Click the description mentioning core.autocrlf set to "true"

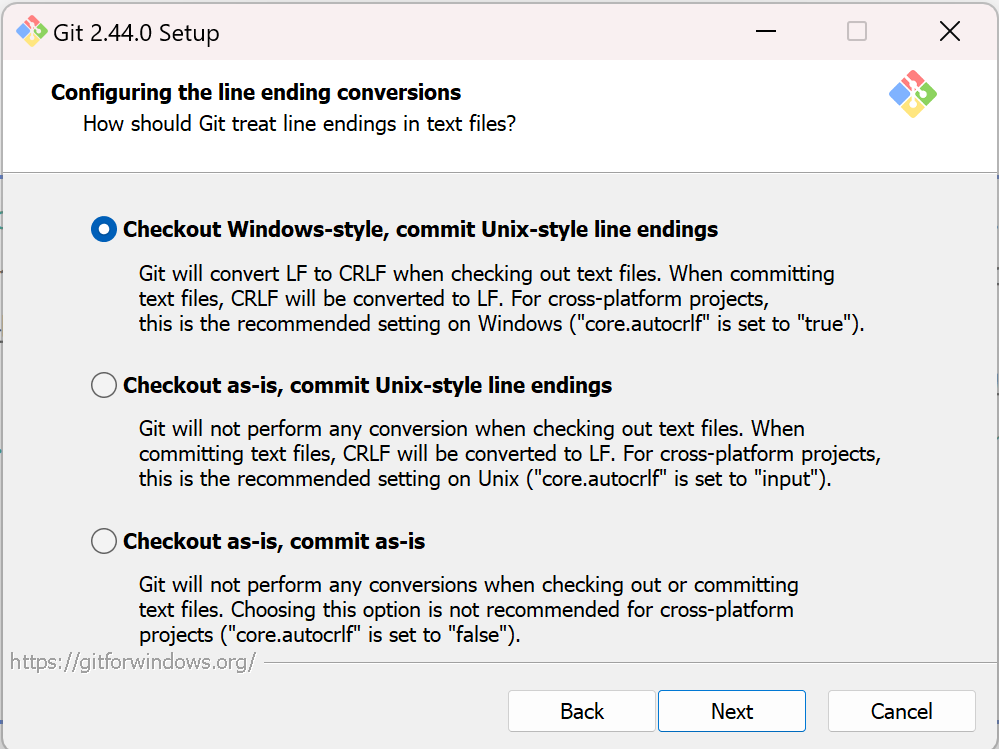click(x=500, y=299)
